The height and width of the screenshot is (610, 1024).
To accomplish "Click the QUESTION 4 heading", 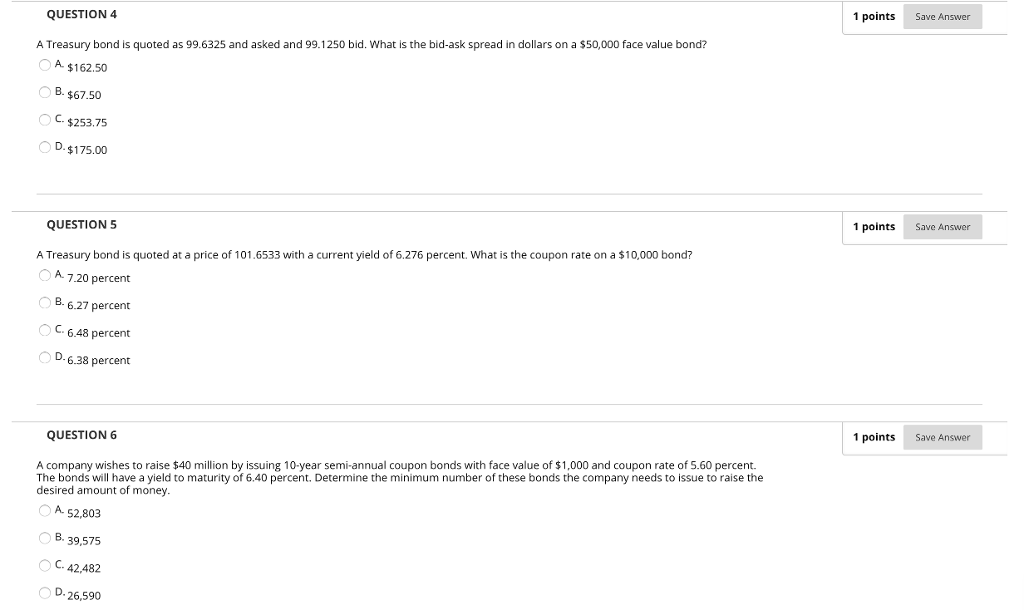I will [80, 14].
